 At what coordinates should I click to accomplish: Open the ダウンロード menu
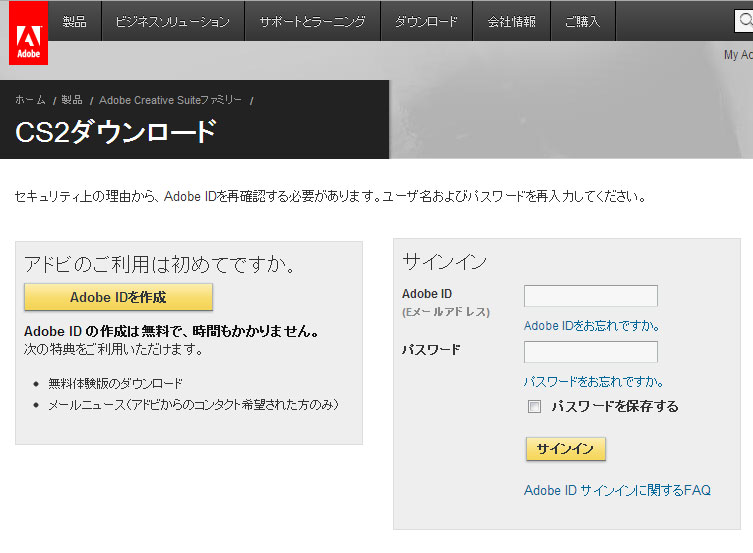coord(426,21)
